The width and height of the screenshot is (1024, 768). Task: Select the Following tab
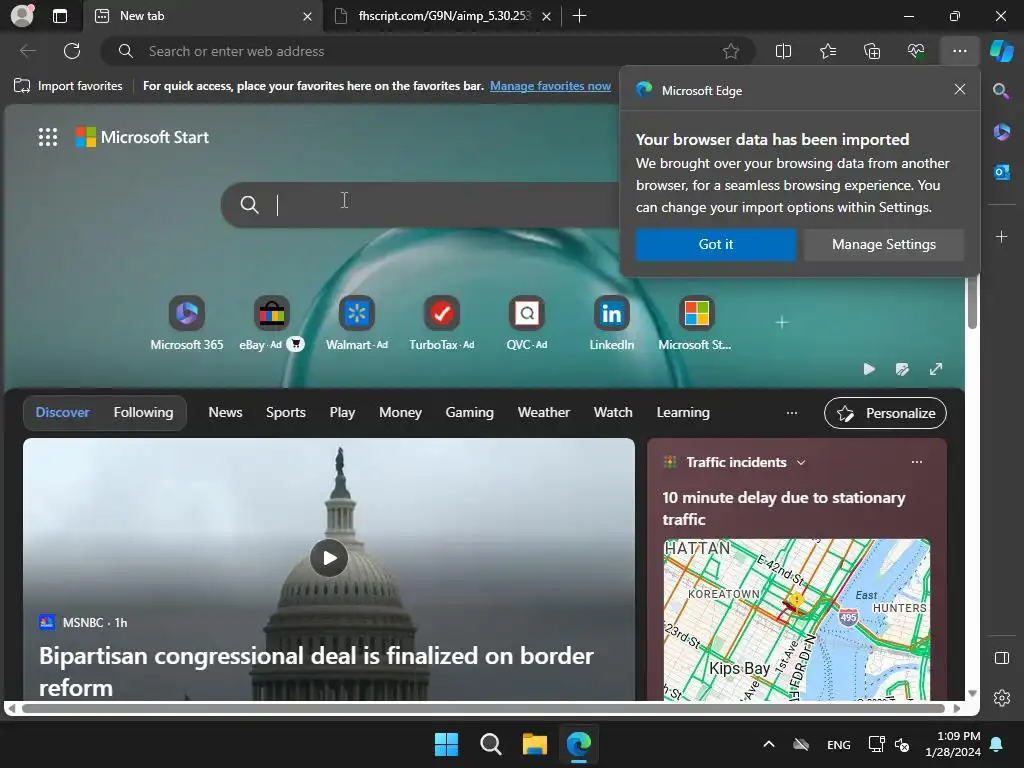(x=144, y=412)
